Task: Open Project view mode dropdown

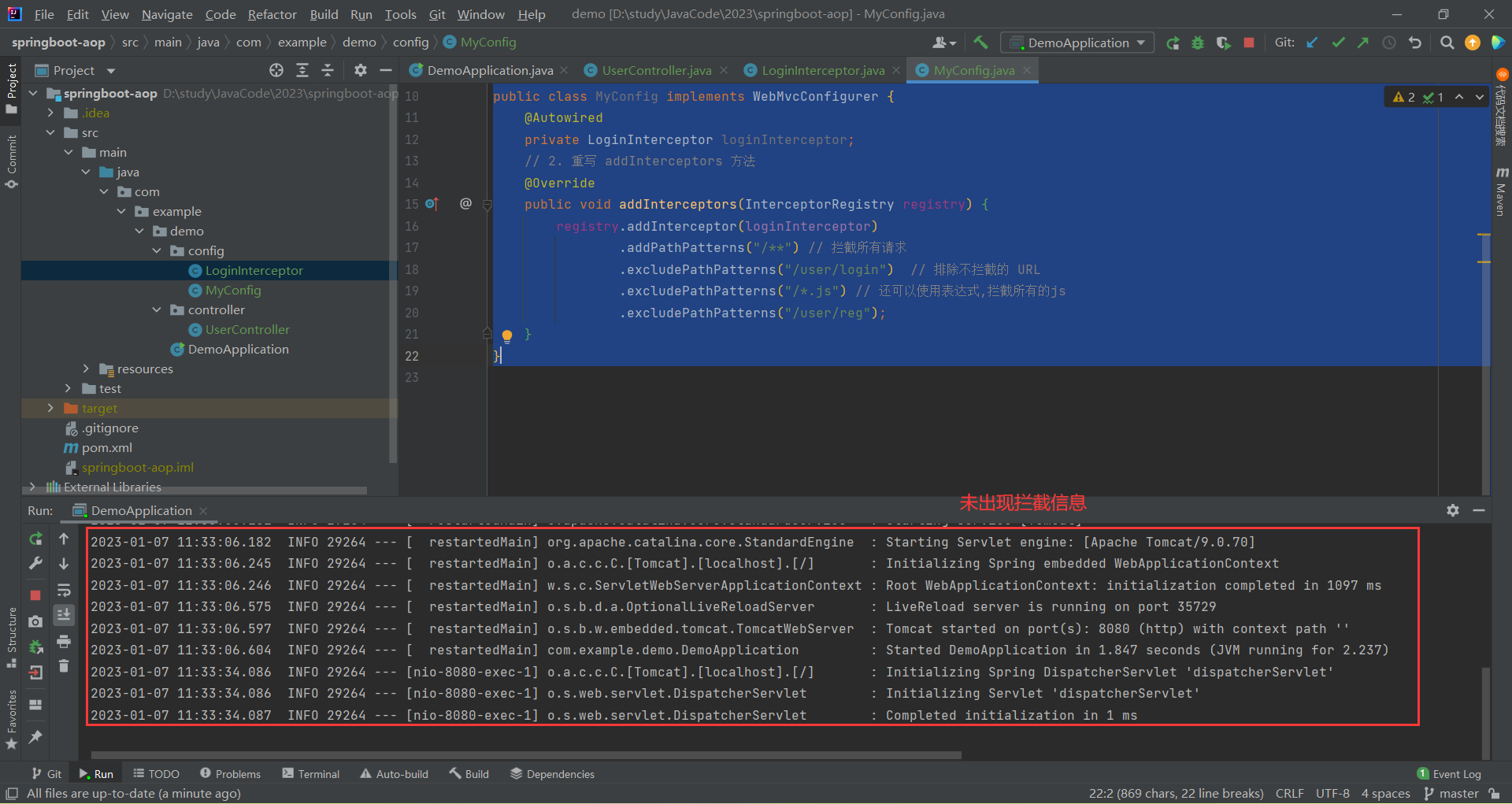Action: click(111, 71)
